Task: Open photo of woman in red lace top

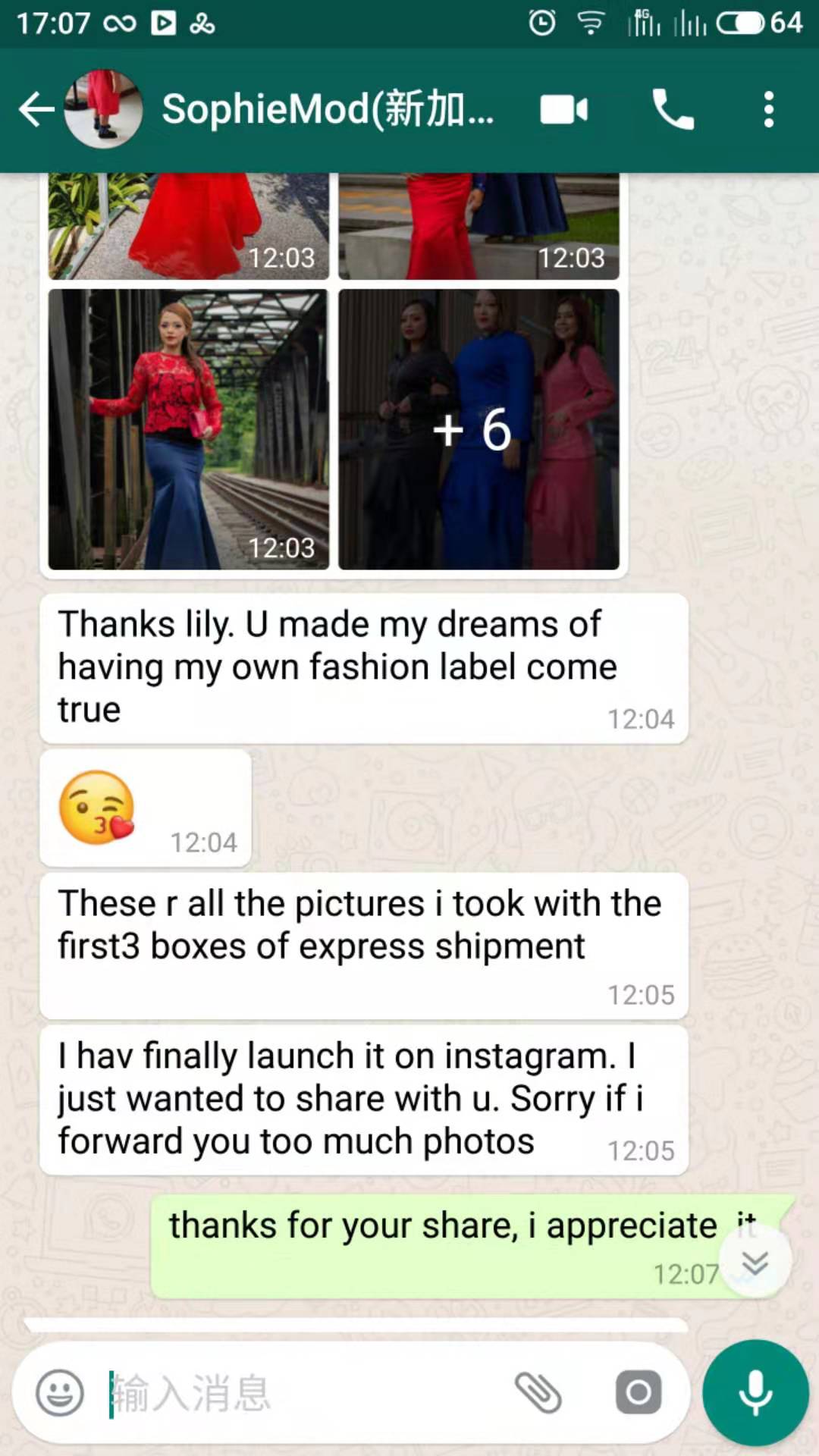Action: 189,429
